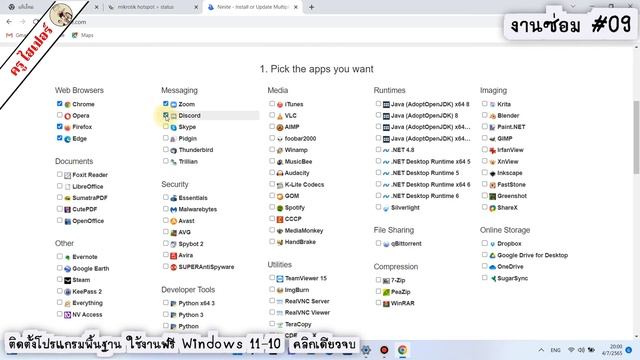Viewport: 640px width, 360px height.
Task: Check the K-Lite Codecs checkbox
Action: 272,184
